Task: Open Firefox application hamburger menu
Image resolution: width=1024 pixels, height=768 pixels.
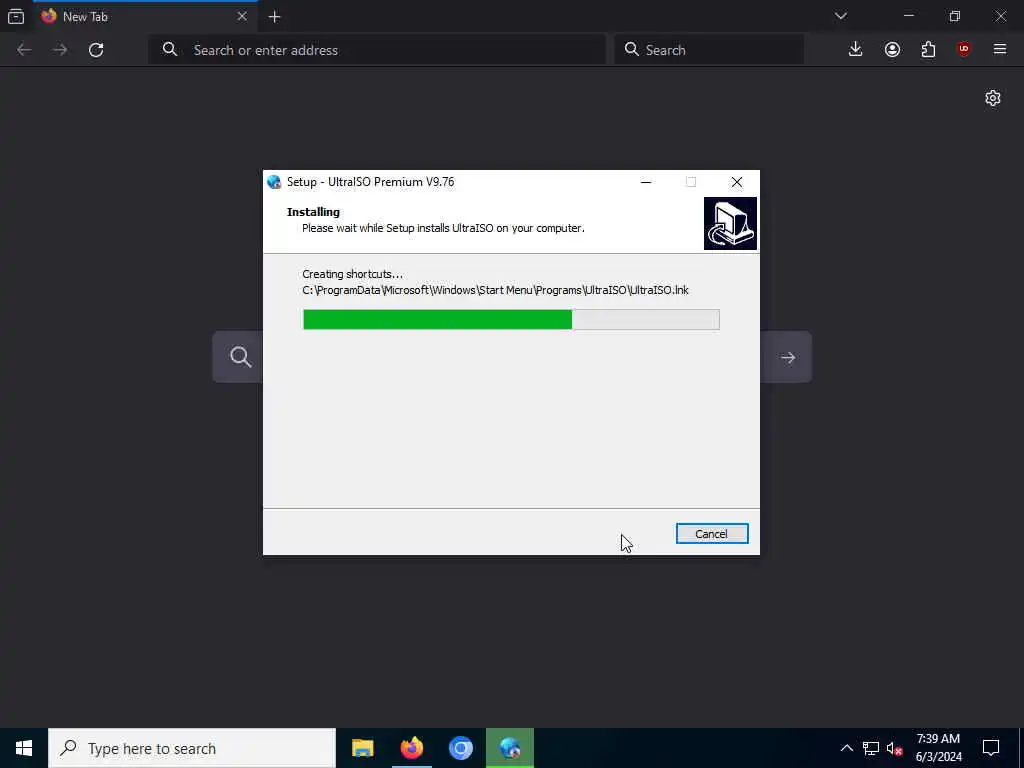Action: click(x=1000, y=50)
